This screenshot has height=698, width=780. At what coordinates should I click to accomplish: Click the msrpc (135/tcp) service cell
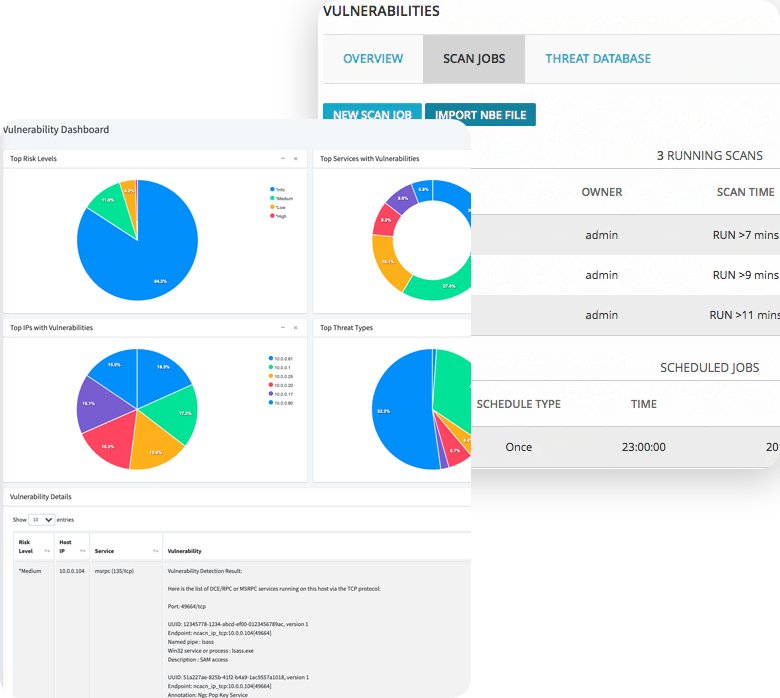tap(114, 571)
